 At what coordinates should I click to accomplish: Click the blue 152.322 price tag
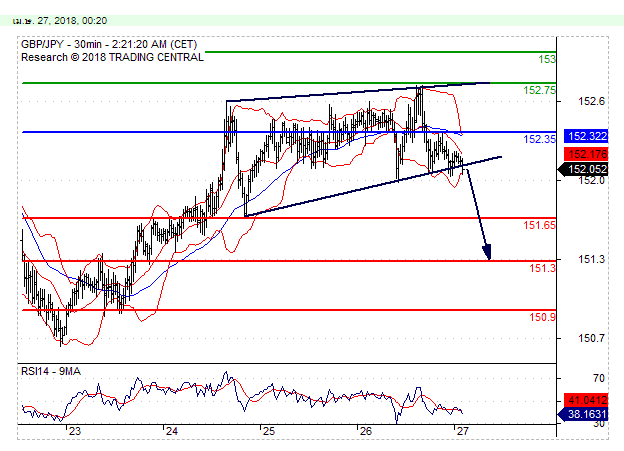[x=586, y=136]
